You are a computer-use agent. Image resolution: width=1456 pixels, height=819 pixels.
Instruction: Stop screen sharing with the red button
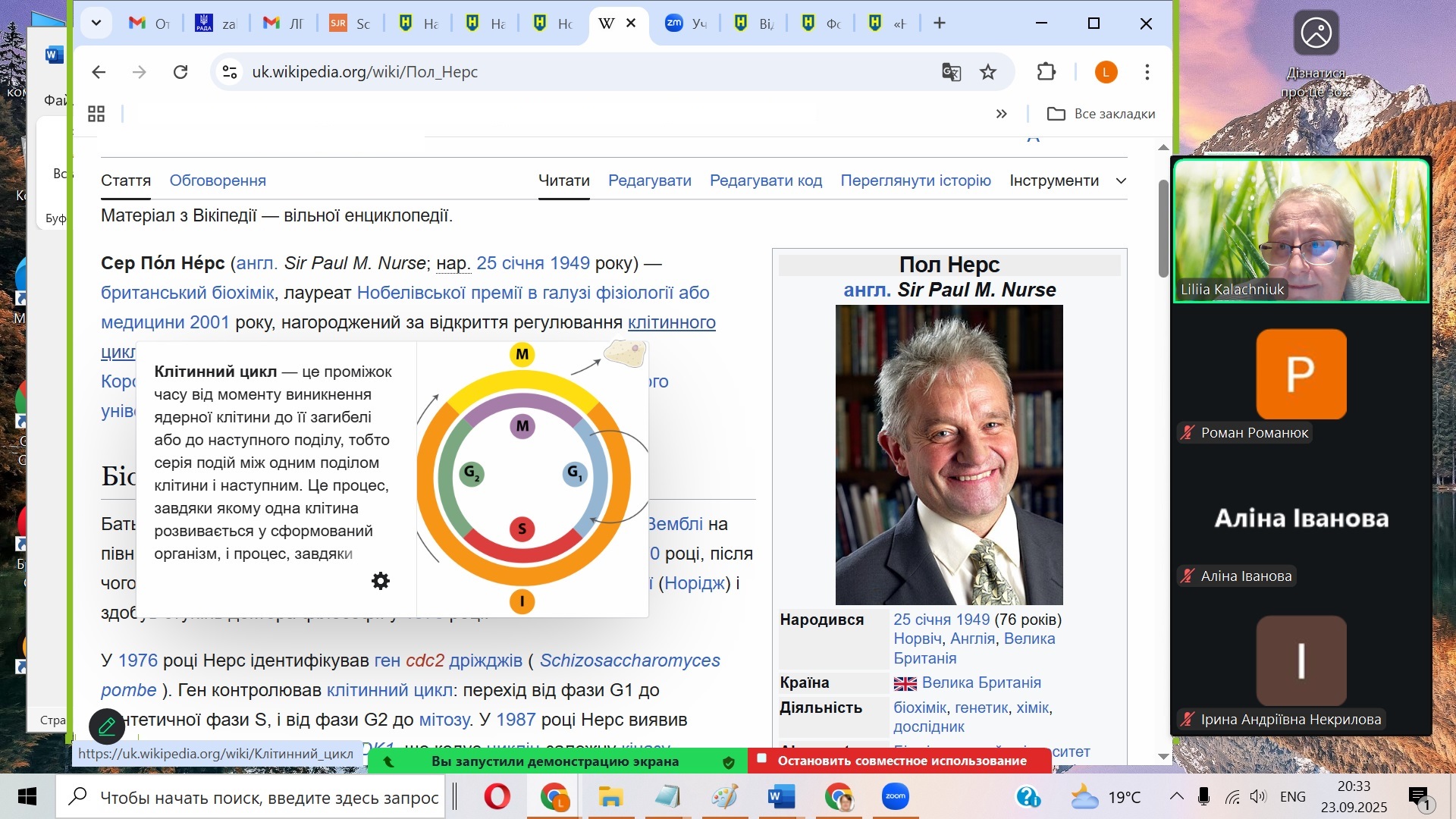[x=900, y=761]
